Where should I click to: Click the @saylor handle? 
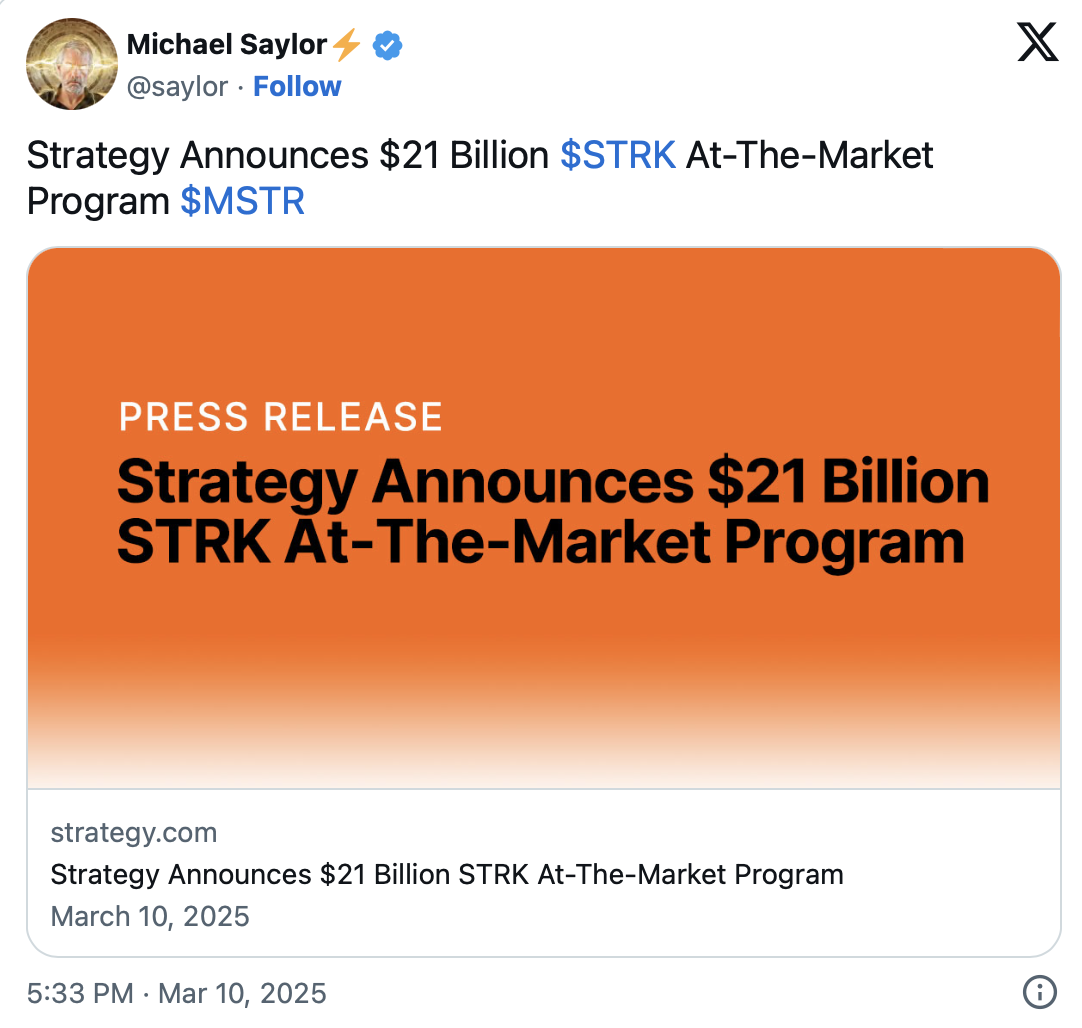(x=177, y=87)
